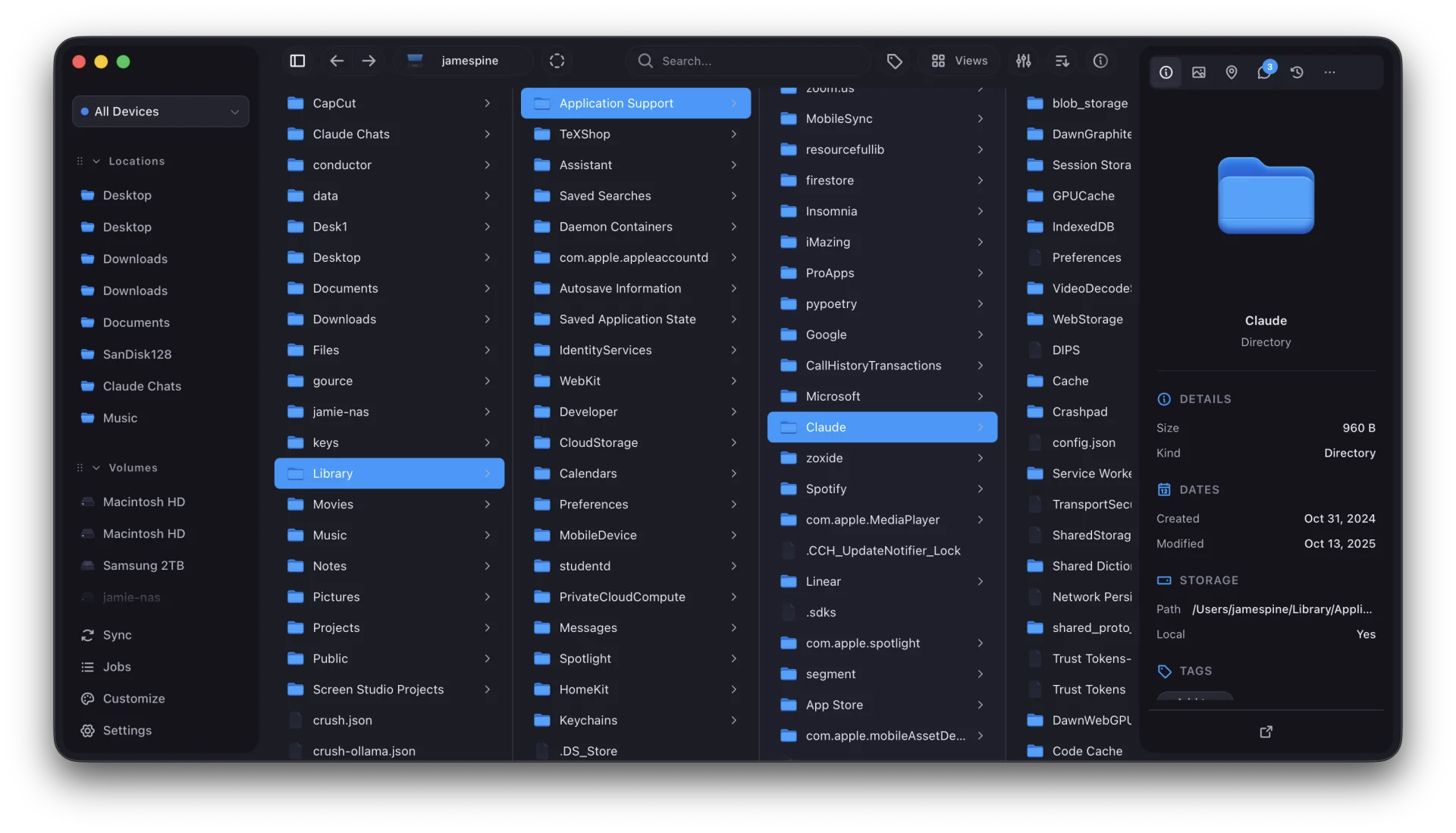Open the All Devices dropdown

(x=160, y=111)
